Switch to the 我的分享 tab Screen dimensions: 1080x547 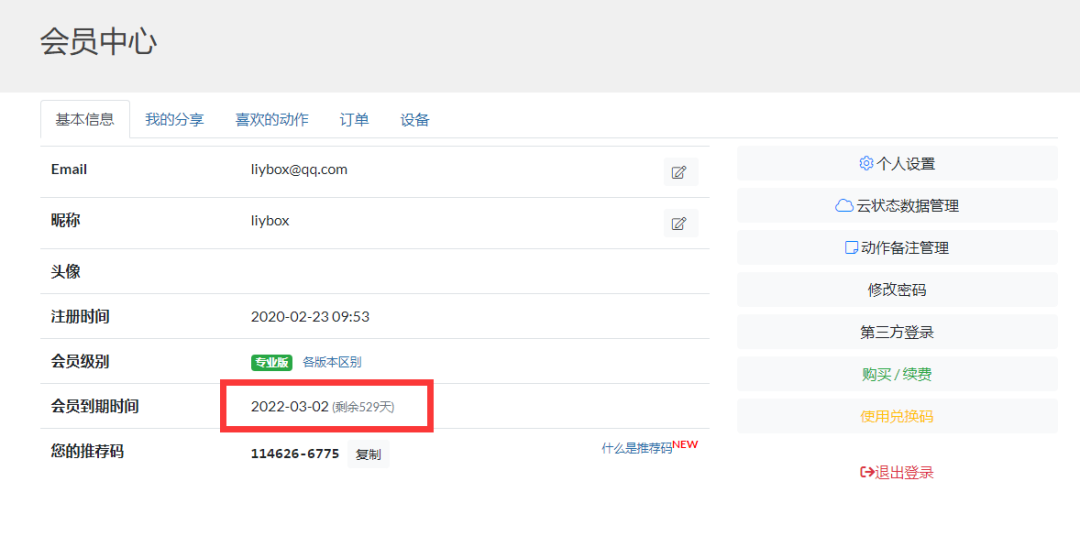(x=174, y=120)
